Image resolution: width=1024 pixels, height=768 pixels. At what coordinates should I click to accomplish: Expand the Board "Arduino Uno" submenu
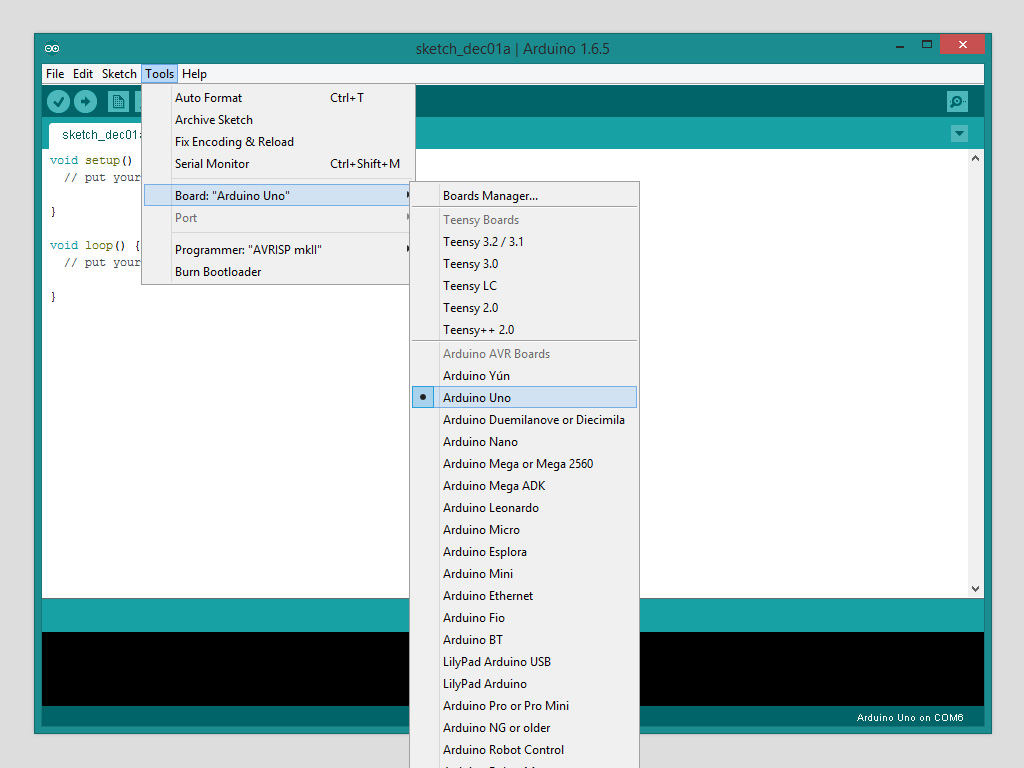click(x=278, y=195)
